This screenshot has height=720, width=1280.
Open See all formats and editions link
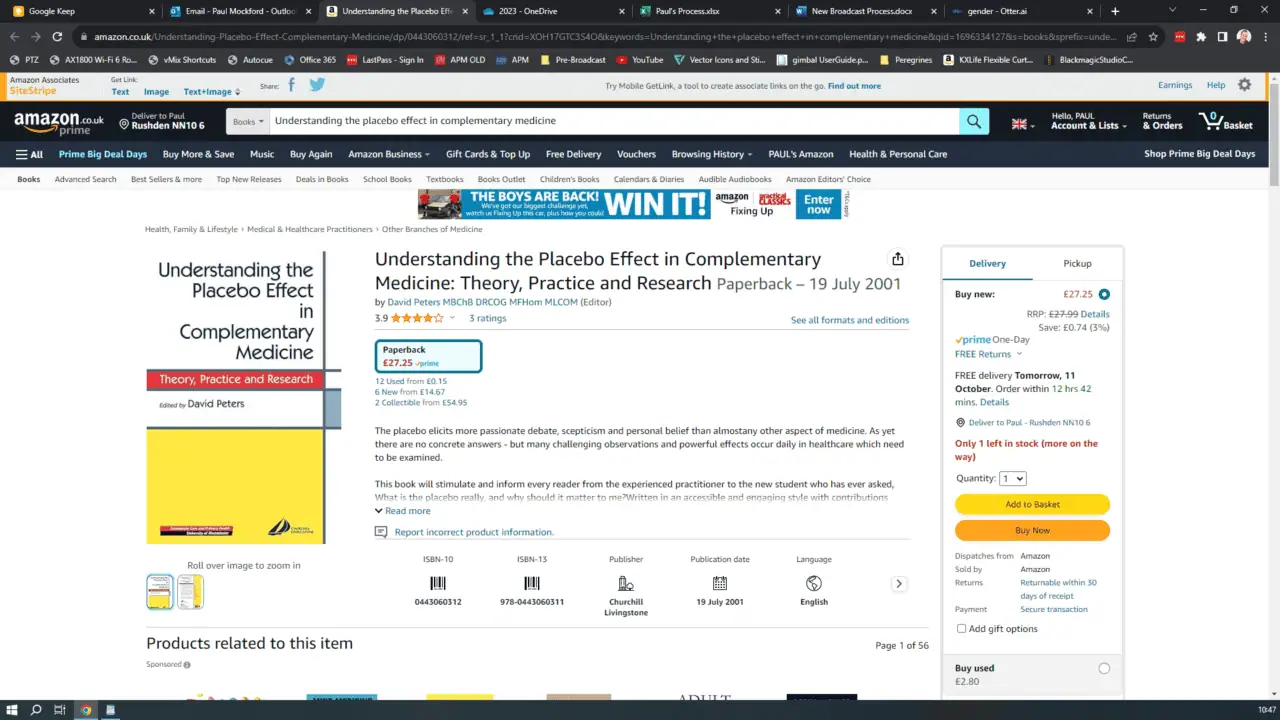pyautogui.click(x=850, y=320)
